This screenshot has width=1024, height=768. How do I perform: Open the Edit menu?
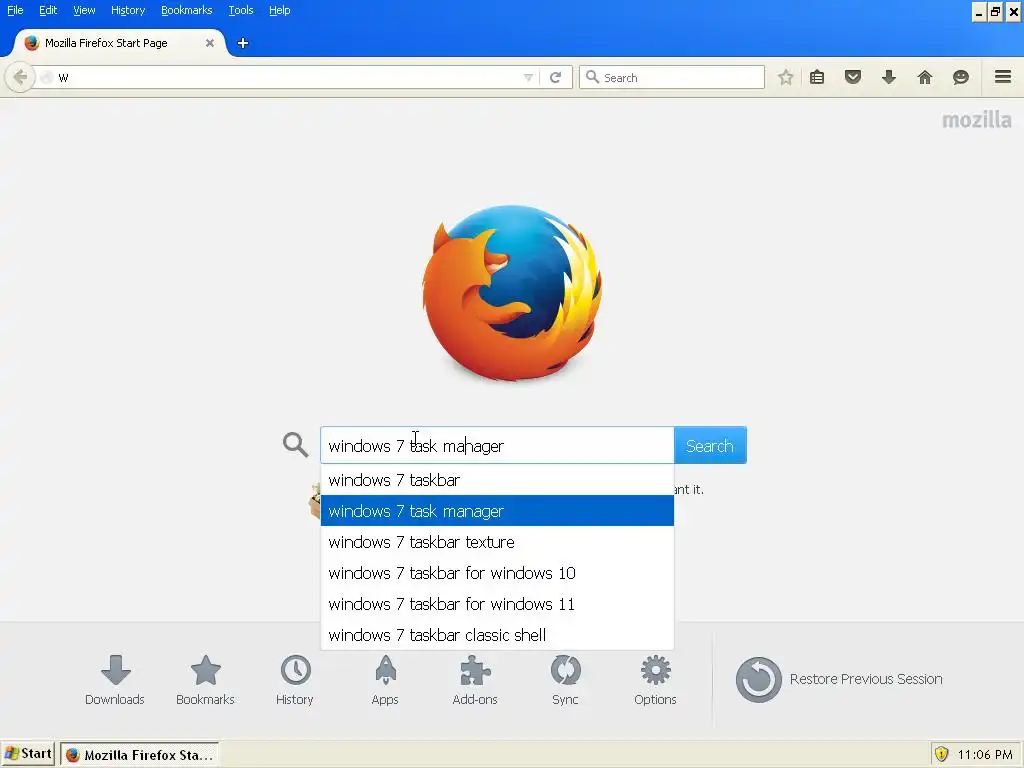pyautogui.click(x=48, y=10)
